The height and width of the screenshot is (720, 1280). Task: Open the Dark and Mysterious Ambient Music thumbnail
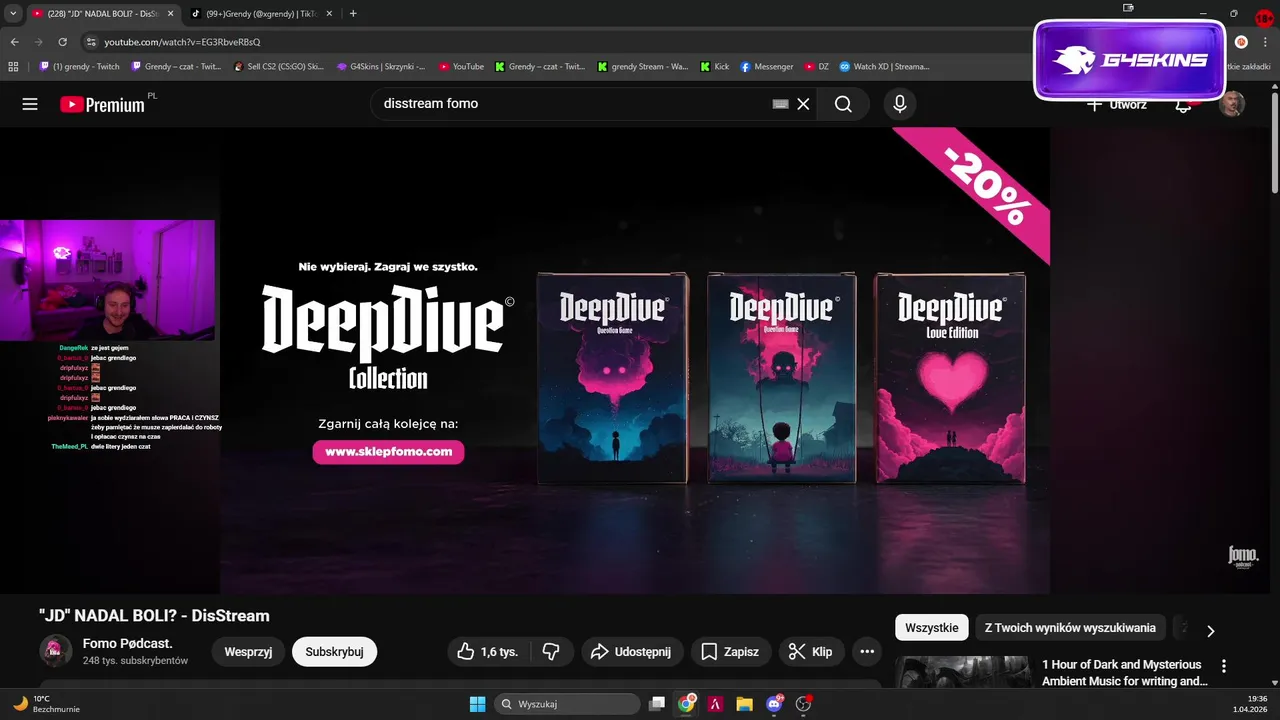(962, 673)
